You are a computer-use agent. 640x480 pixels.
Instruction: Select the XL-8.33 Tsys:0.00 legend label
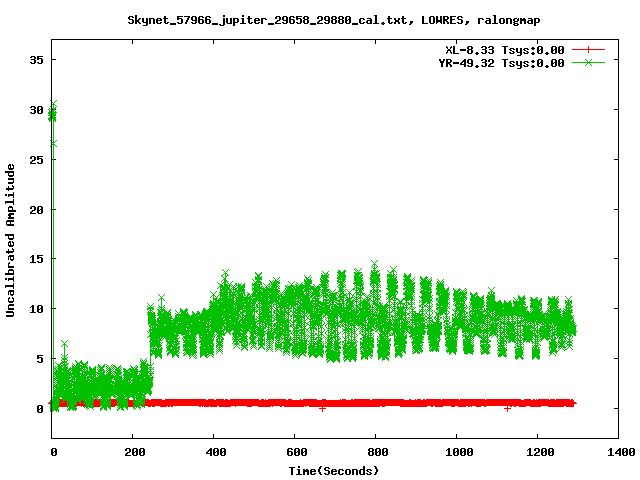tap(505, 50)
